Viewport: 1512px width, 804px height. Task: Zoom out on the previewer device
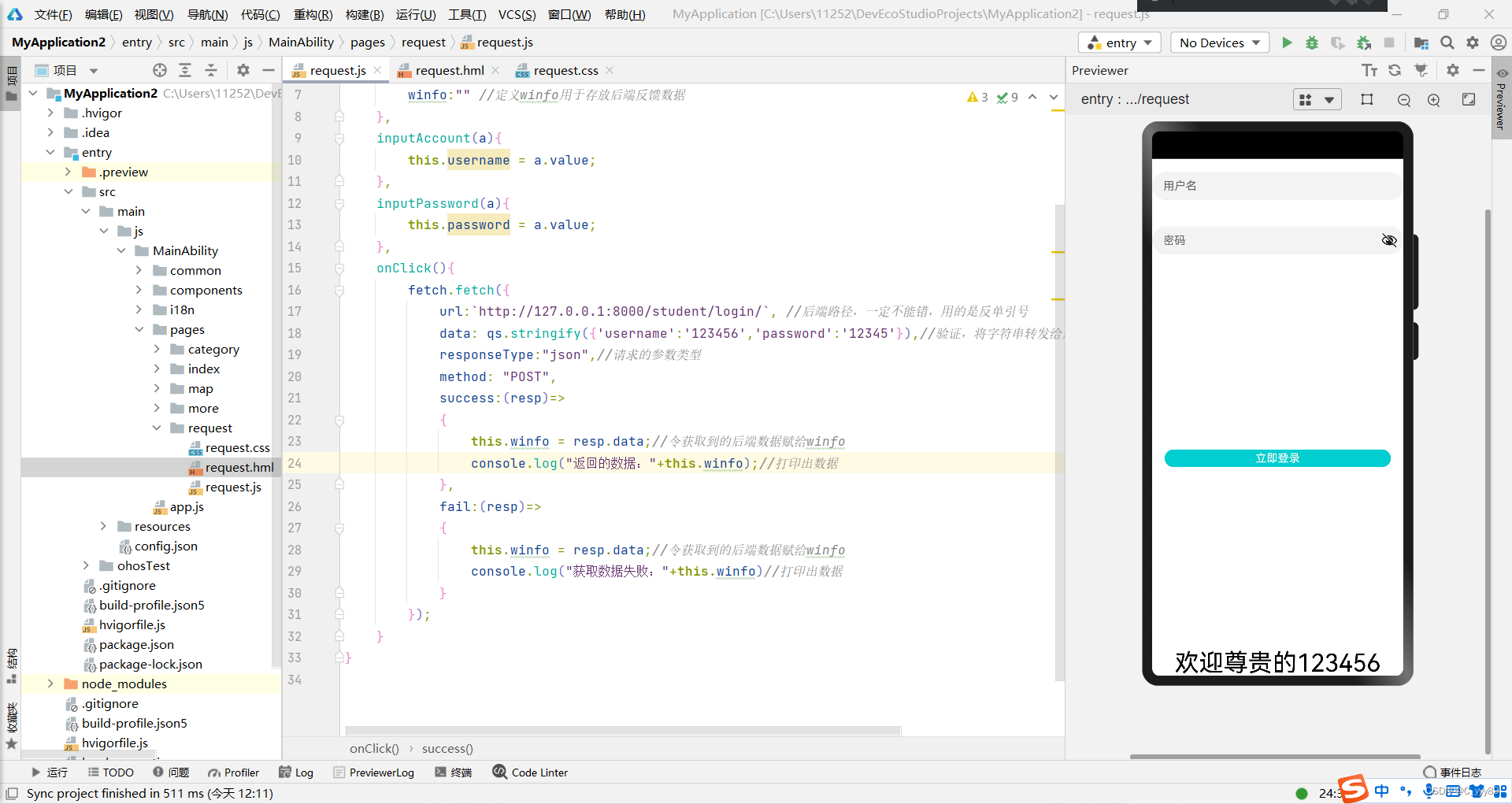[x=1403, y=100]
